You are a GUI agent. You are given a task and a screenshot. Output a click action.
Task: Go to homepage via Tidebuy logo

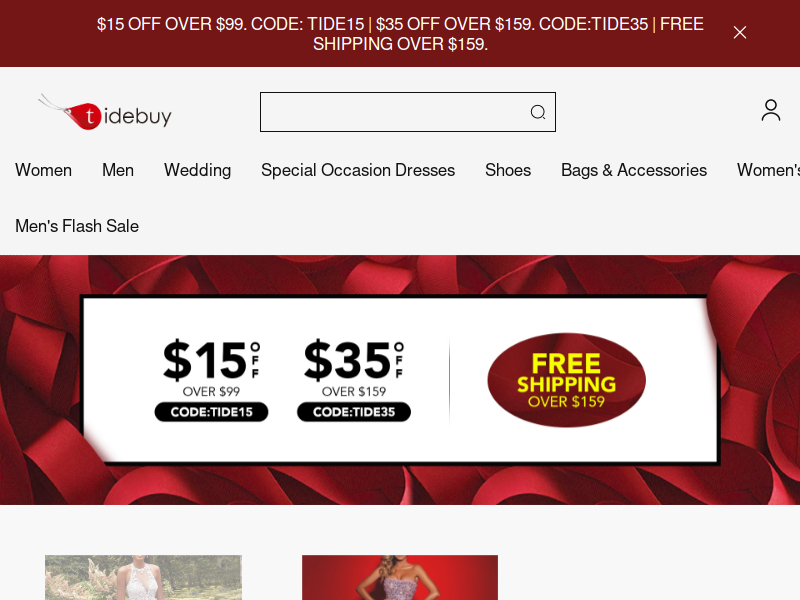pos(105,112)
